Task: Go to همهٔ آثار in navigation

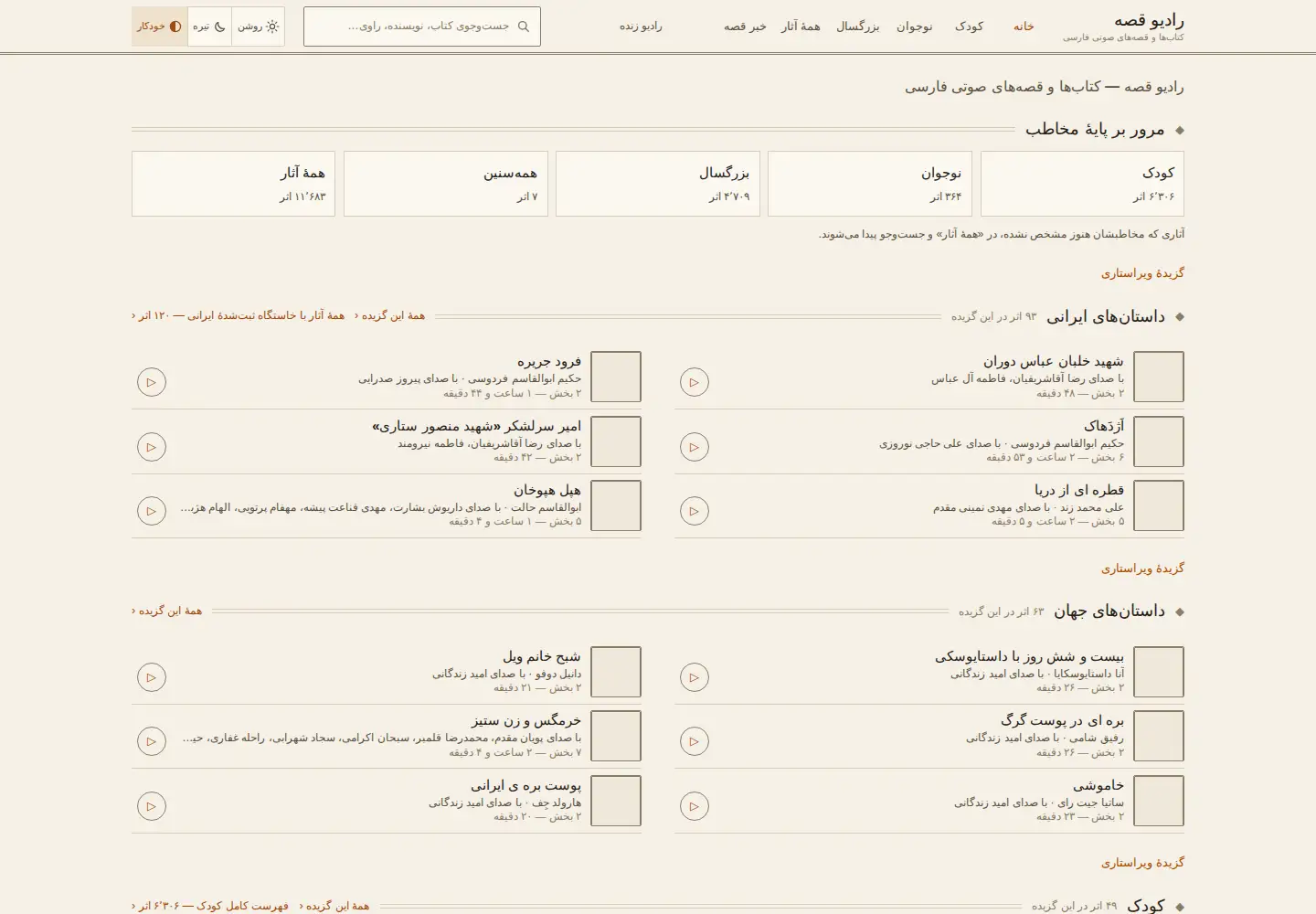Action: (801, 27)
